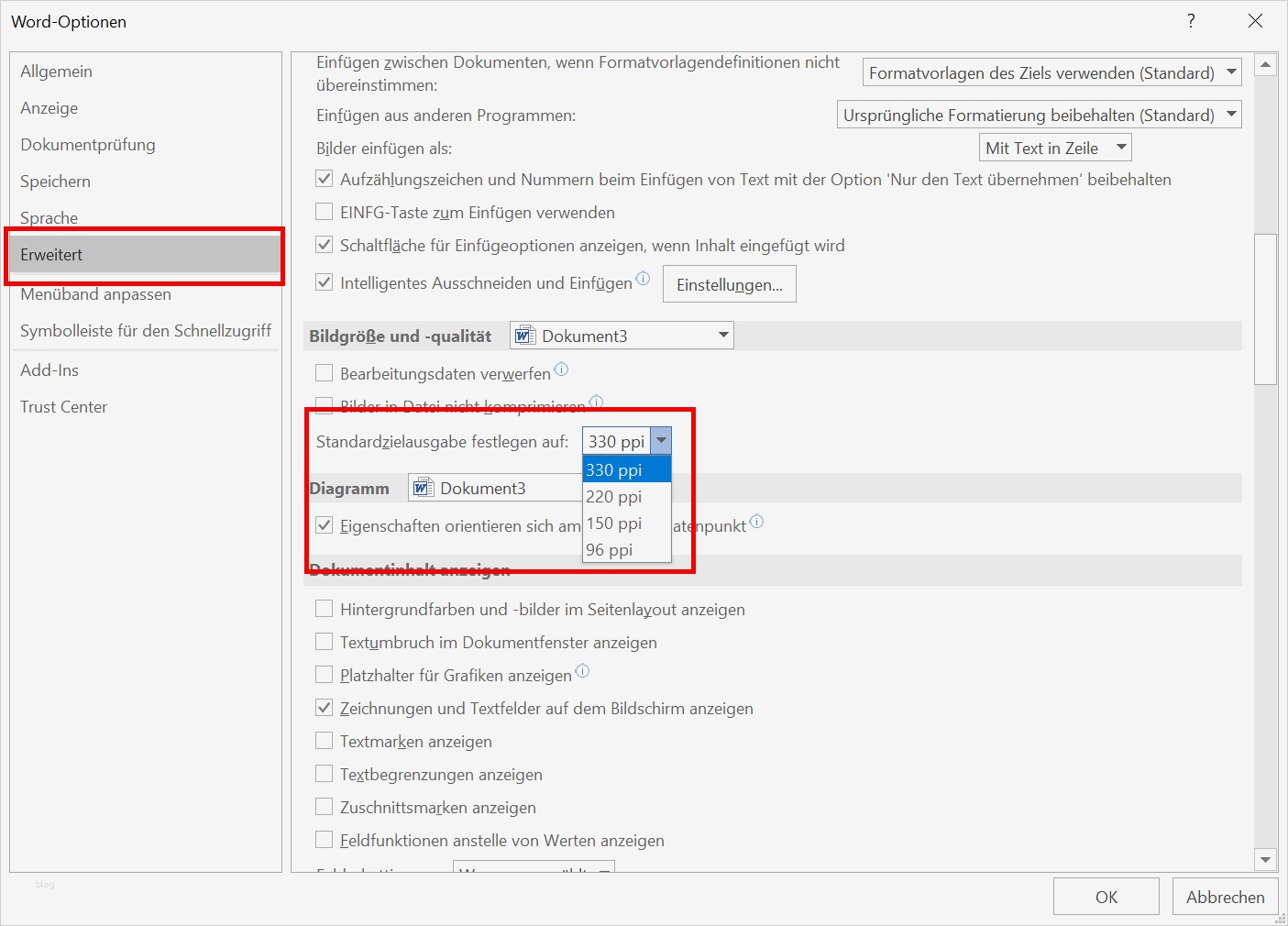Open the Trust Center category
1288x926 pixels.
point(146,407)
